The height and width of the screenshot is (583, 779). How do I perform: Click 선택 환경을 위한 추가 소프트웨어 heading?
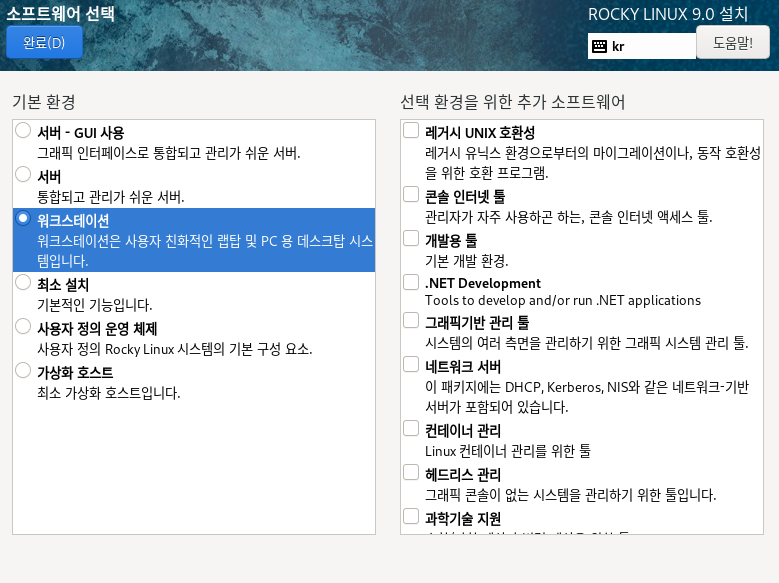(513, 102)
